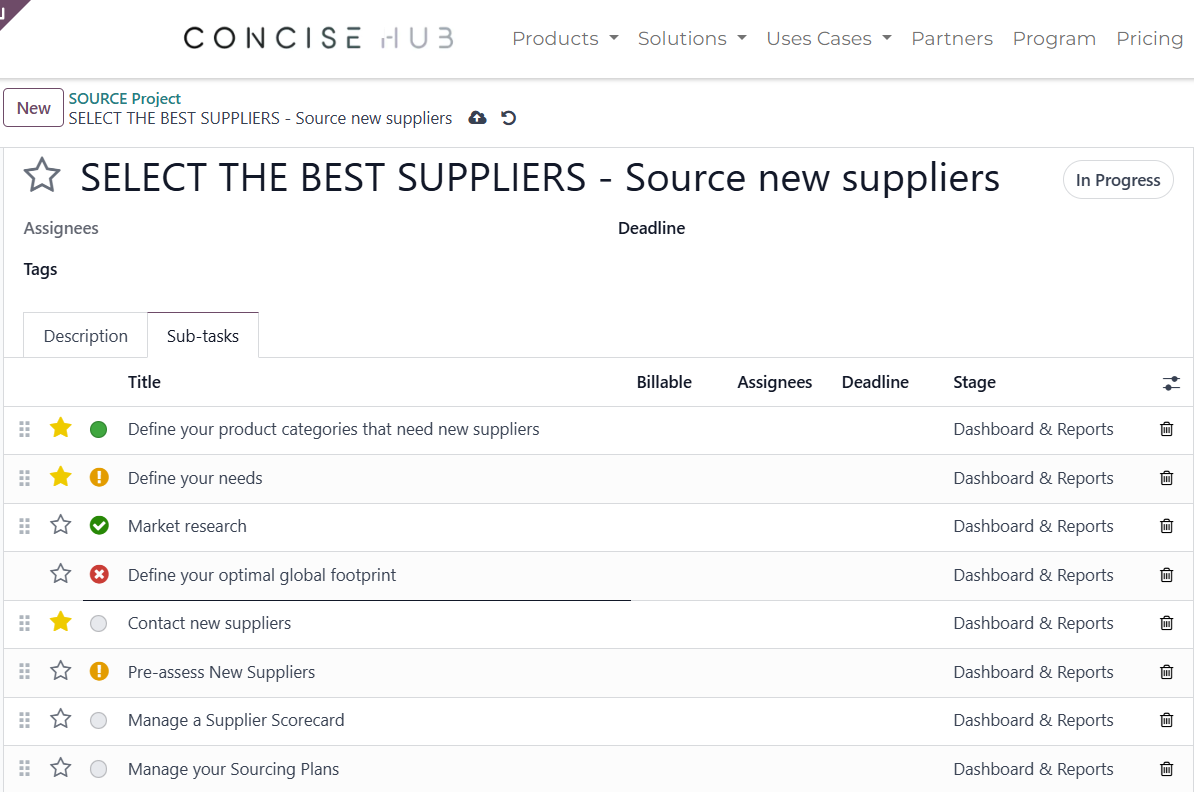The height and width of the screenshot is (792, 1194).
Task: Delete the Market research sub-task
Action: (1166, 525)
